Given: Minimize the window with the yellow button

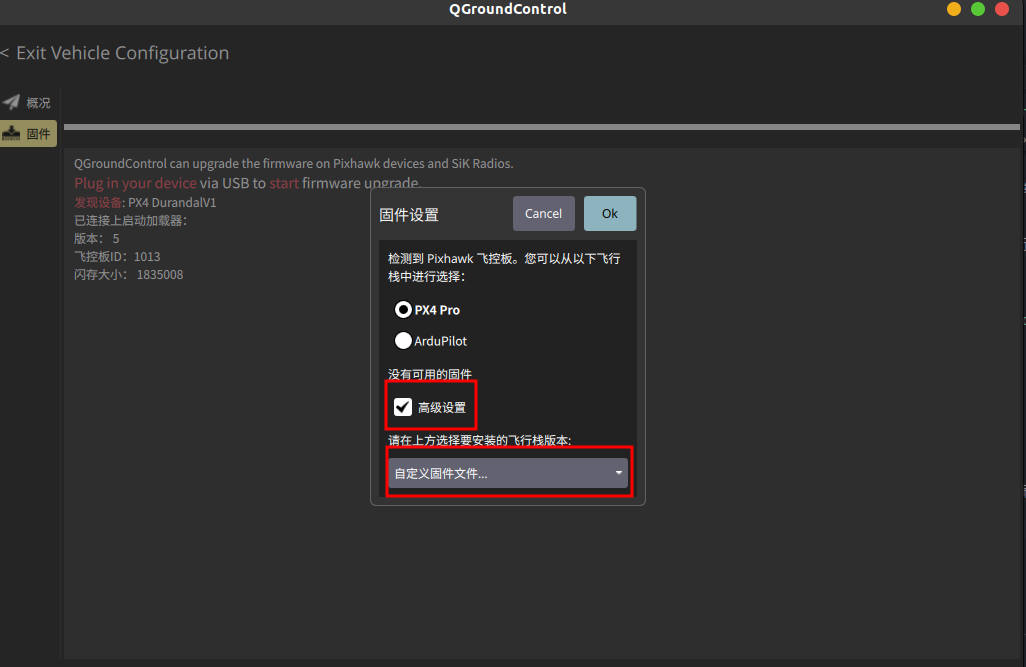Looking at the screenshot, I should click(954, 9).
